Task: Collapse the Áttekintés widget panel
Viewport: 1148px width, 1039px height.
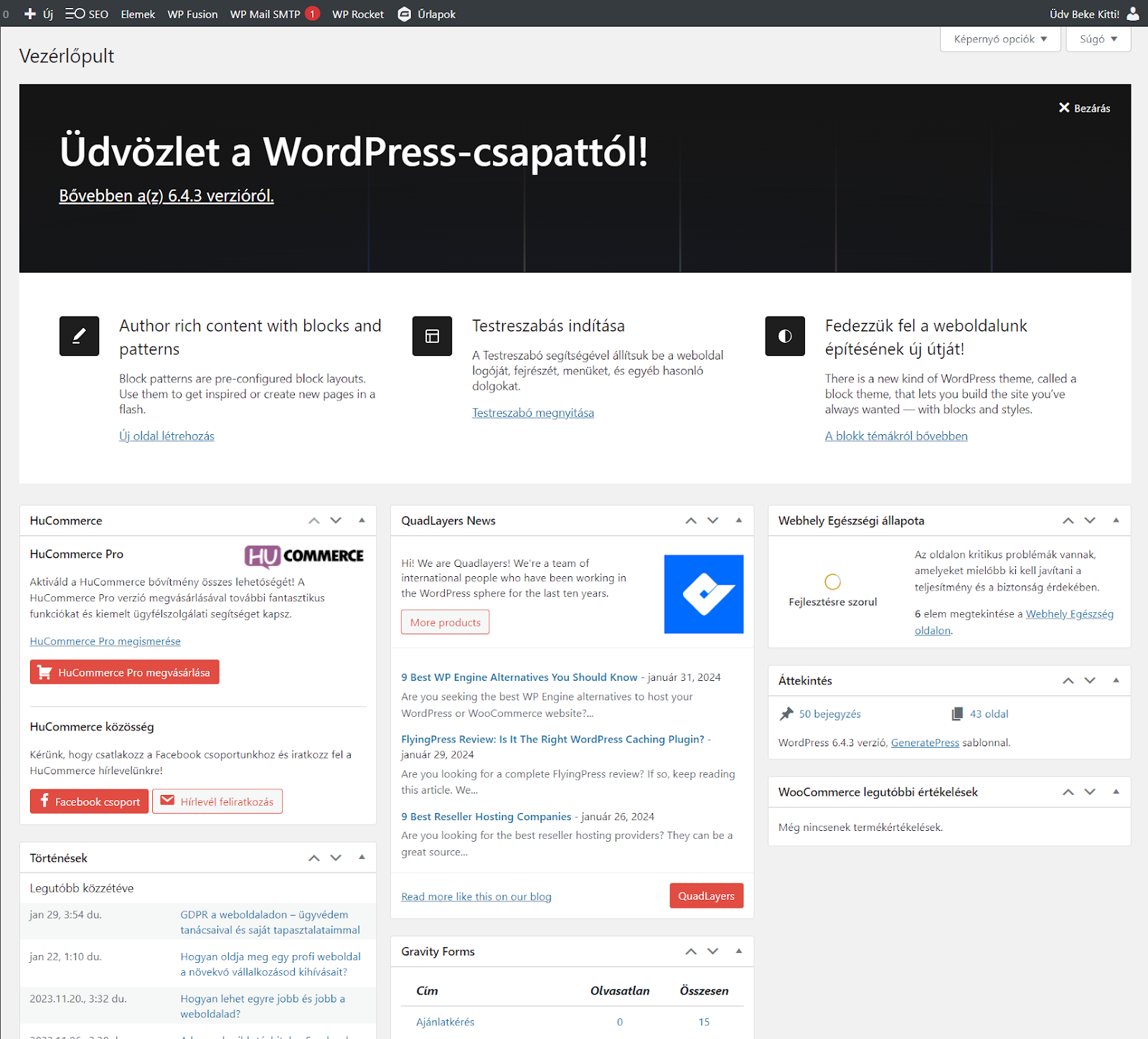Action: [x=1116, y=680]
